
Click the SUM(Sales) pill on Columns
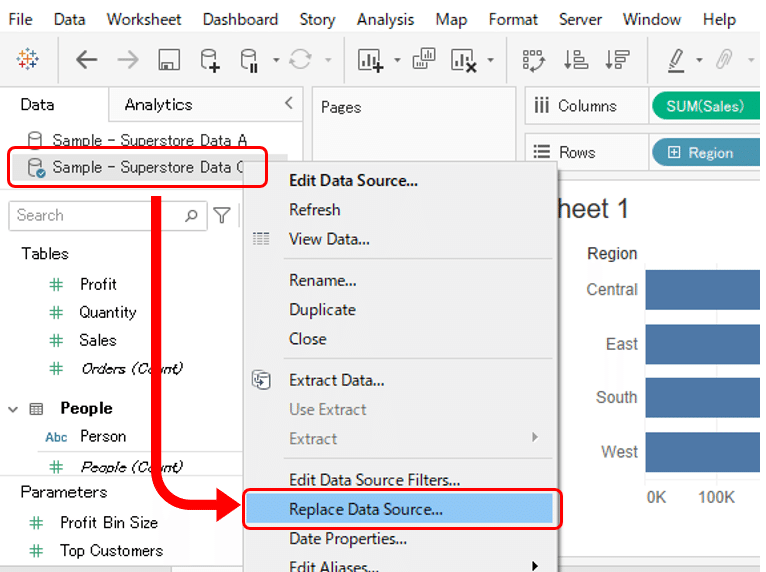(705, 106)
